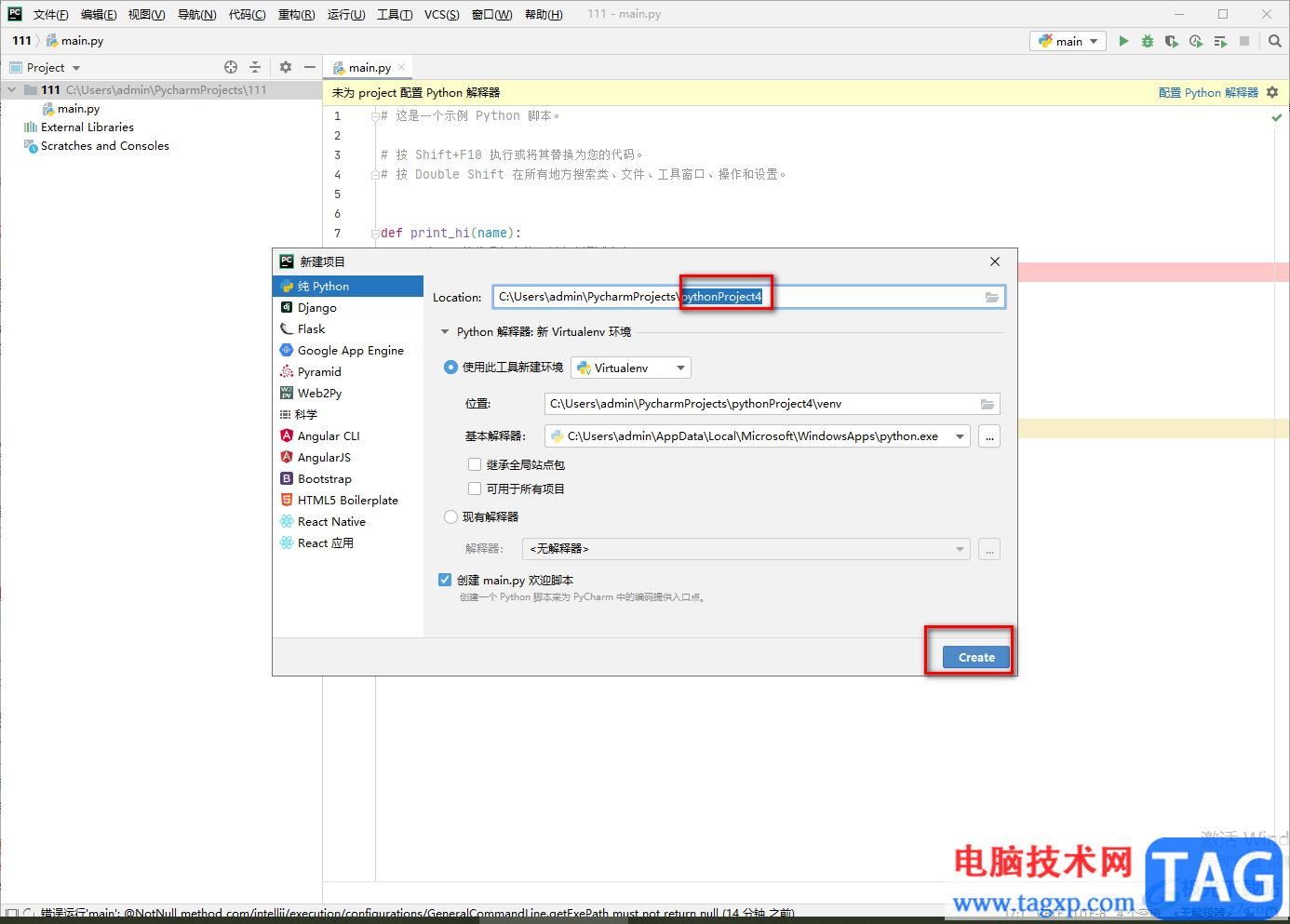Select 使用此工具新建环境 radio button
This screenshot has height=924, width=1290.
coord(450,368)
